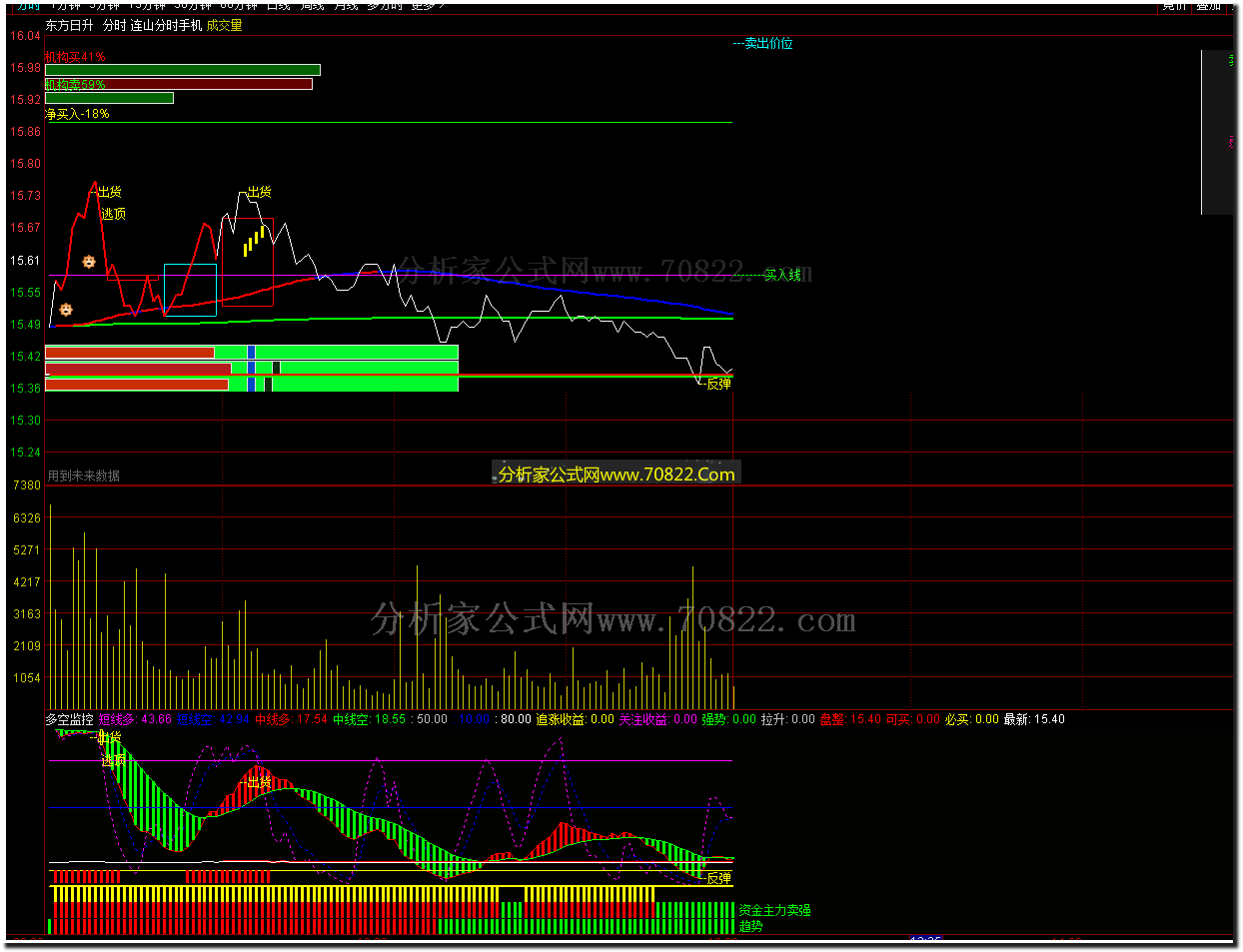
Task: Click the 必买: 0.00 value
Action: coord(972,719)
